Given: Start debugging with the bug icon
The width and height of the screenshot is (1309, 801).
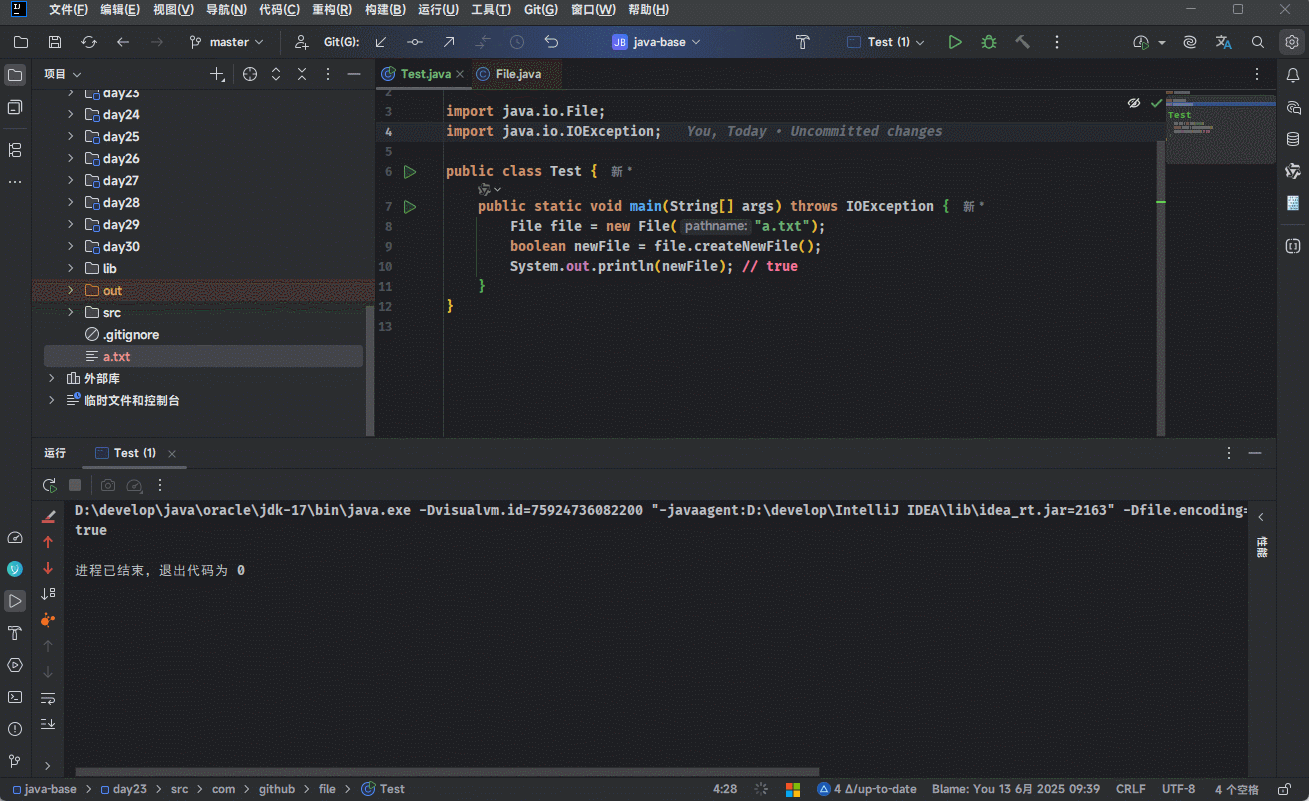Looking at the screenshot, I should (x=988, y=42).
